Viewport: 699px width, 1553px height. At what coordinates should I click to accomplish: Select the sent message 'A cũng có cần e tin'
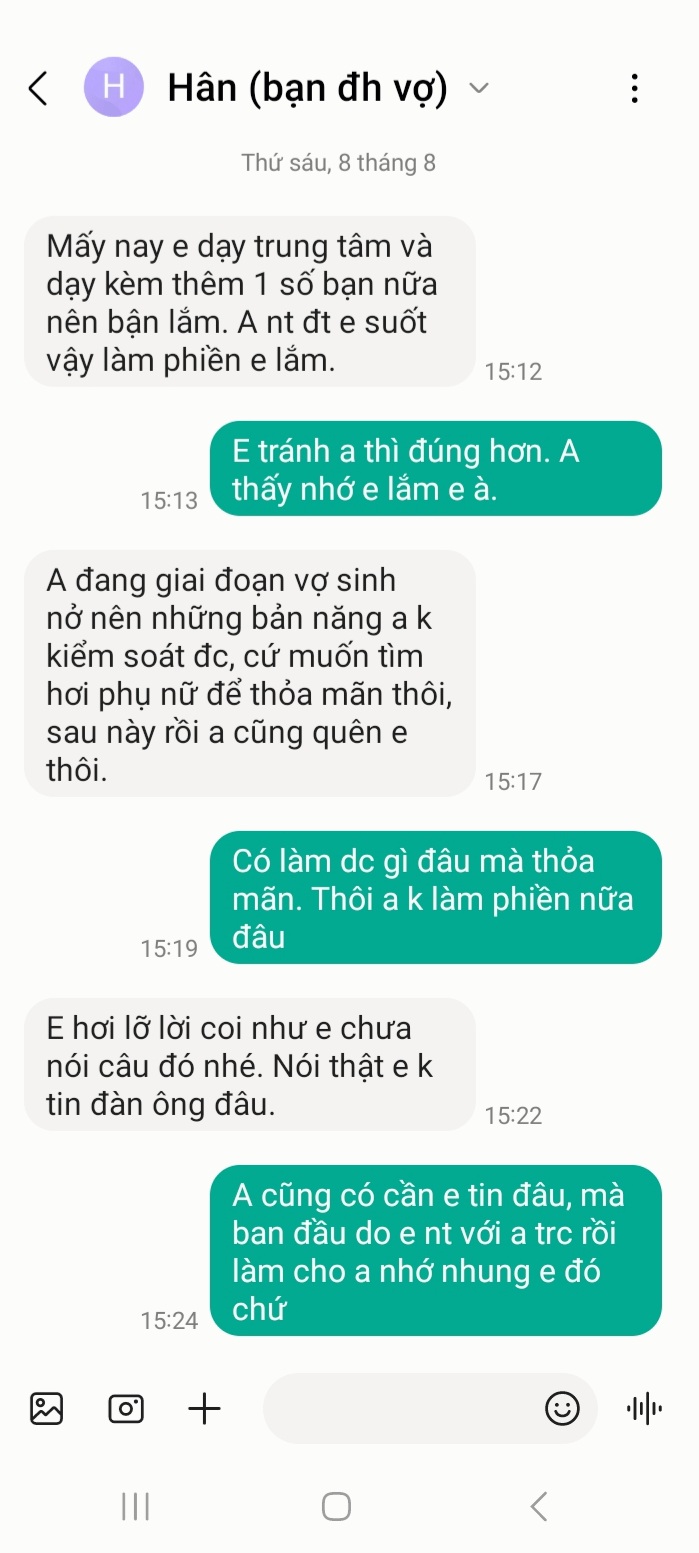point(436,1251)
